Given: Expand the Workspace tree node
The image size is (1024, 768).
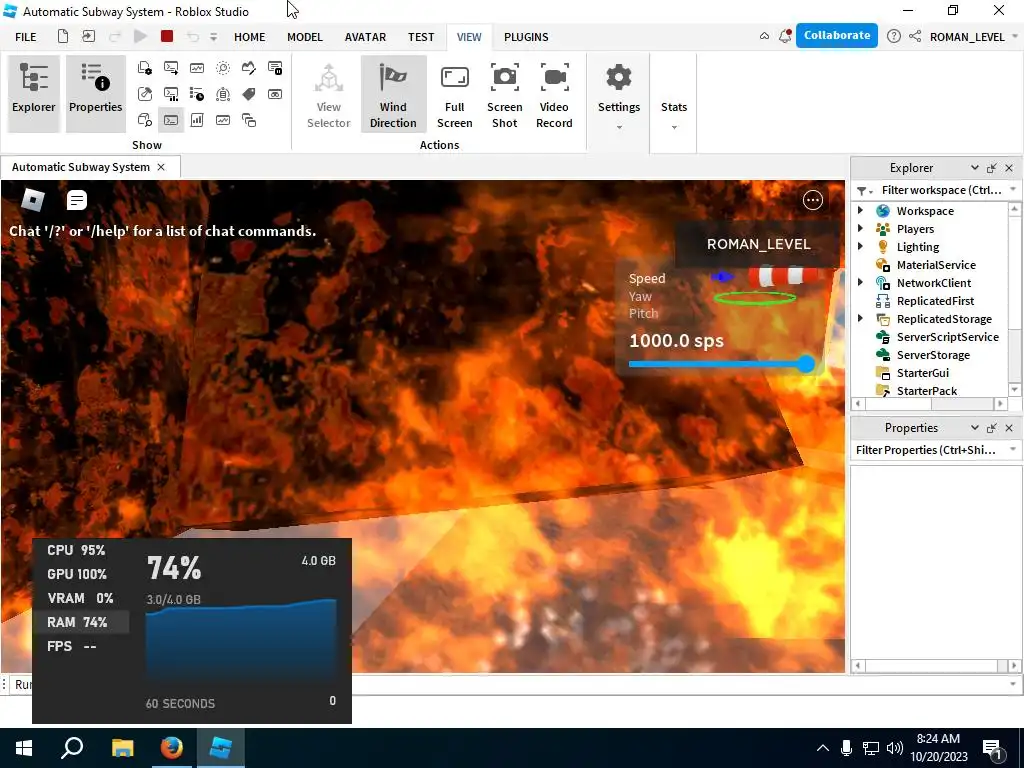Looking at the screenshot, I should point(861,210).
